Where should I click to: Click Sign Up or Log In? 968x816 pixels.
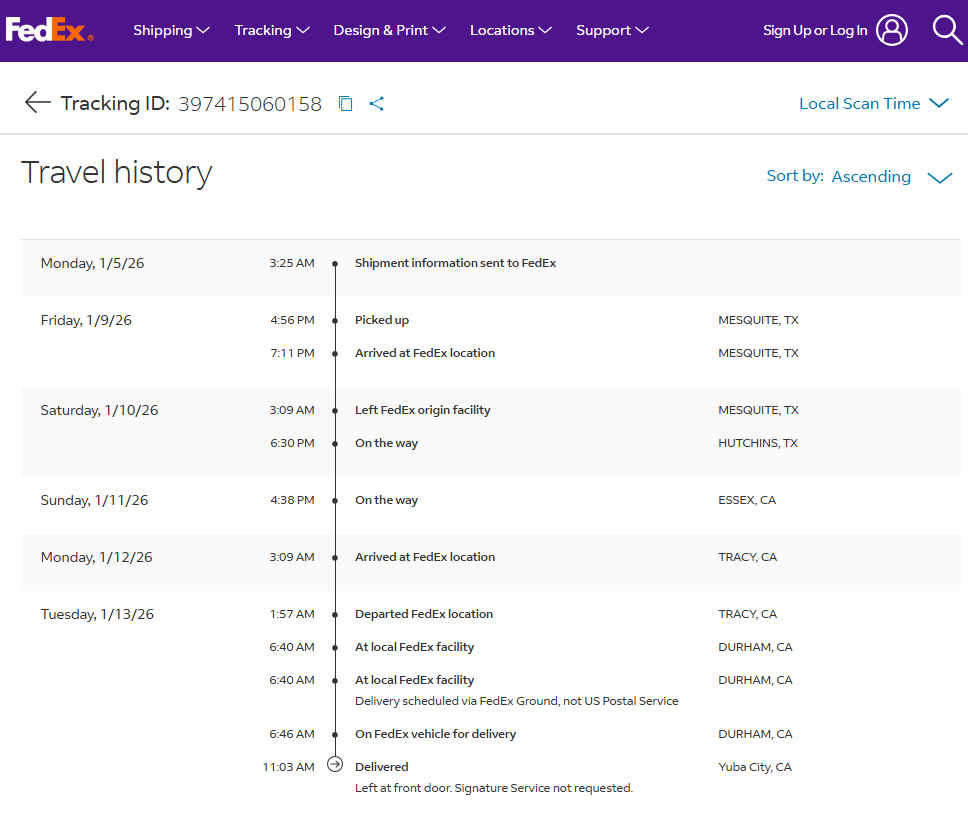pyautogui.click(x=815, y=30)
